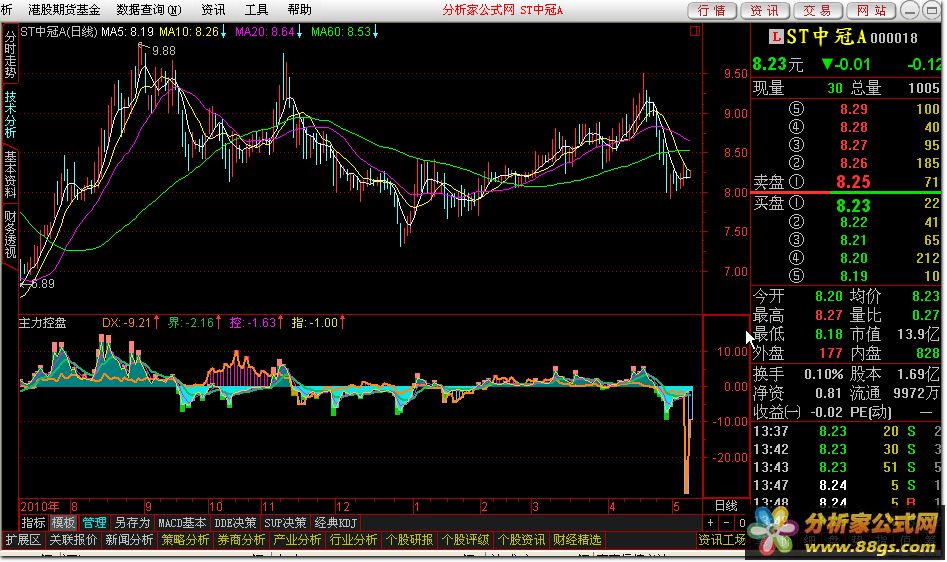Open 策略分析 tab
Viewport: 947px width, 562px height.
pos(185,540)
